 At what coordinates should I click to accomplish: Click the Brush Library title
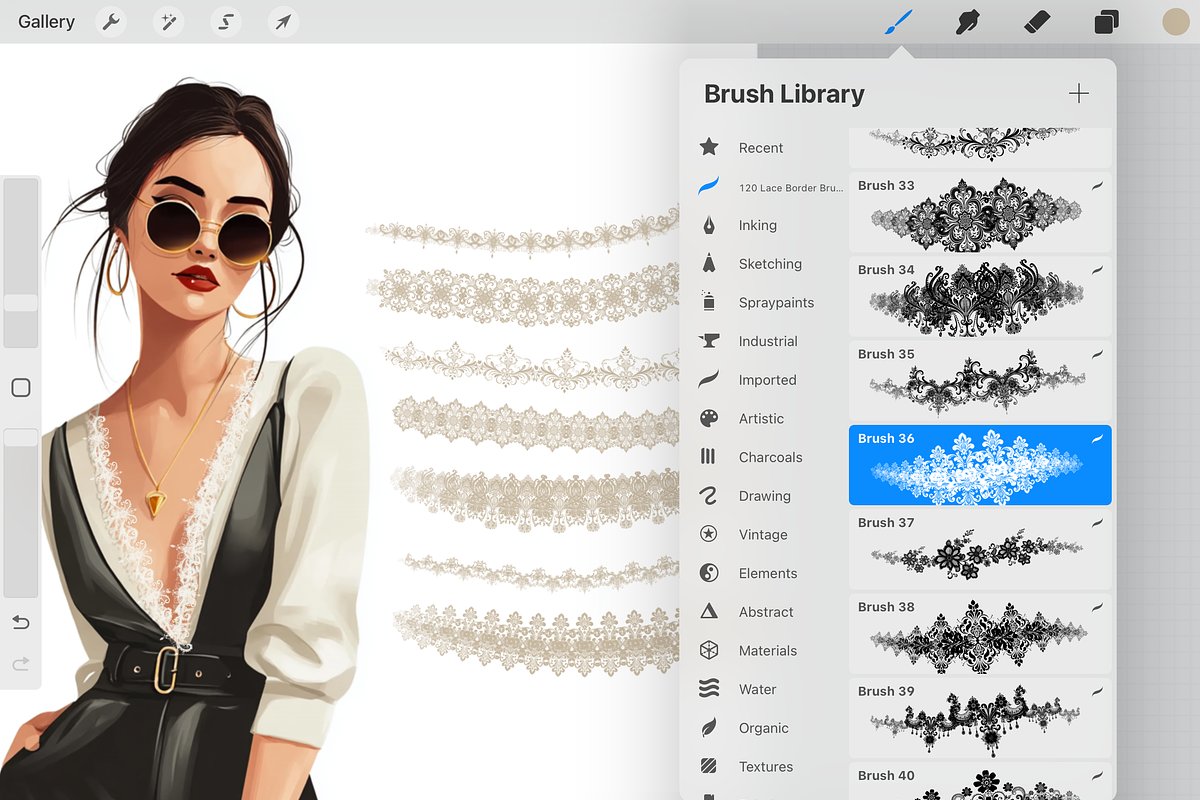(784, 94)
